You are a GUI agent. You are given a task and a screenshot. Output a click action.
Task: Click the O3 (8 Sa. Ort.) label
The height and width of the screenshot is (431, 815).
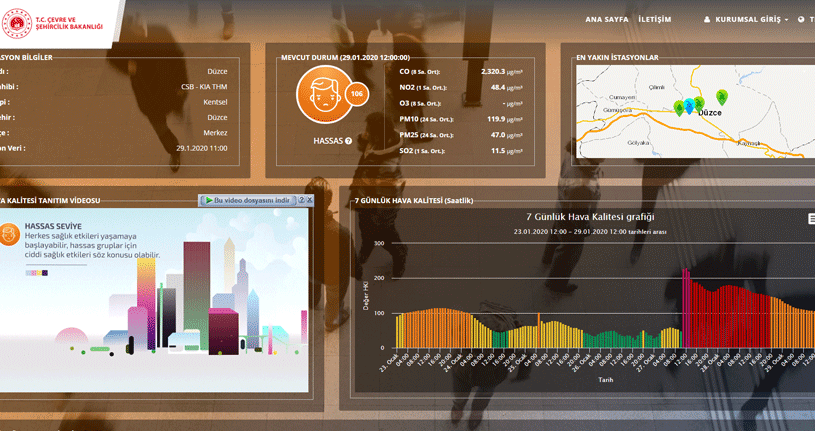click(x=422, y=103)
